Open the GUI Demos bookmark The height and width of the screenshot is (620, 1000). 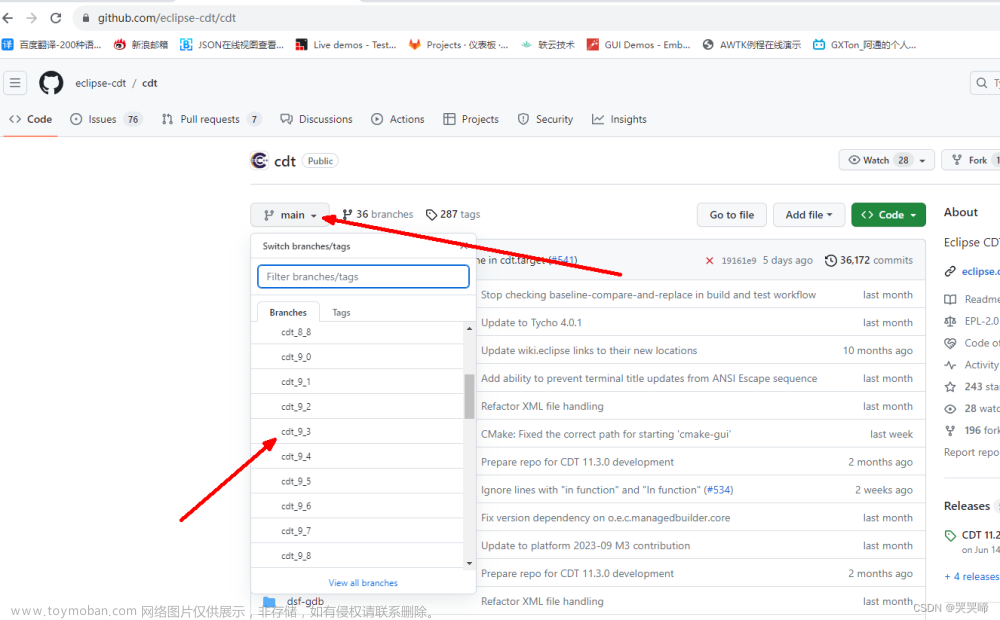638,45
